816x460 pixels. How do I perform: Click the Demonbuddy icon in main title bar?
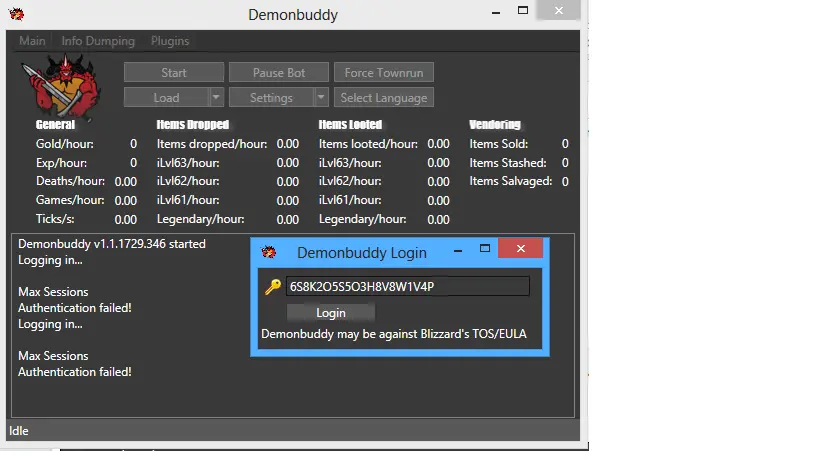tap(16, 14)
